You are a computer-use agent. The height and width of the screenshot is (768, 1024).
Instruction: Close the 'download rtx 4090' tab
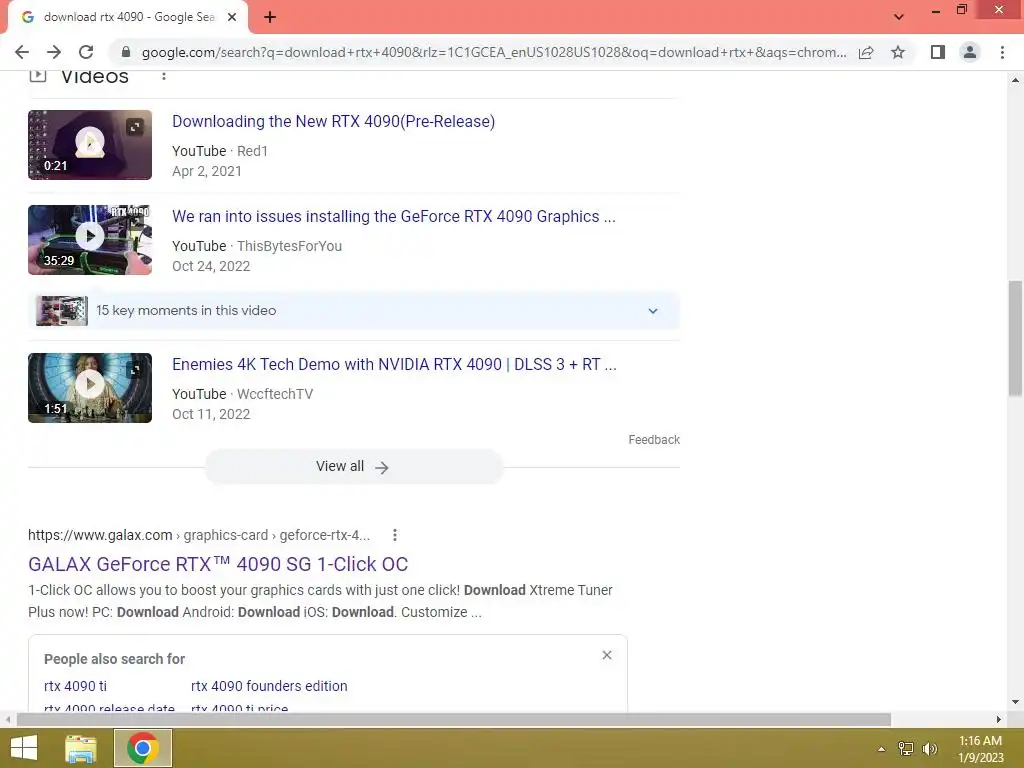coord(232,17)
